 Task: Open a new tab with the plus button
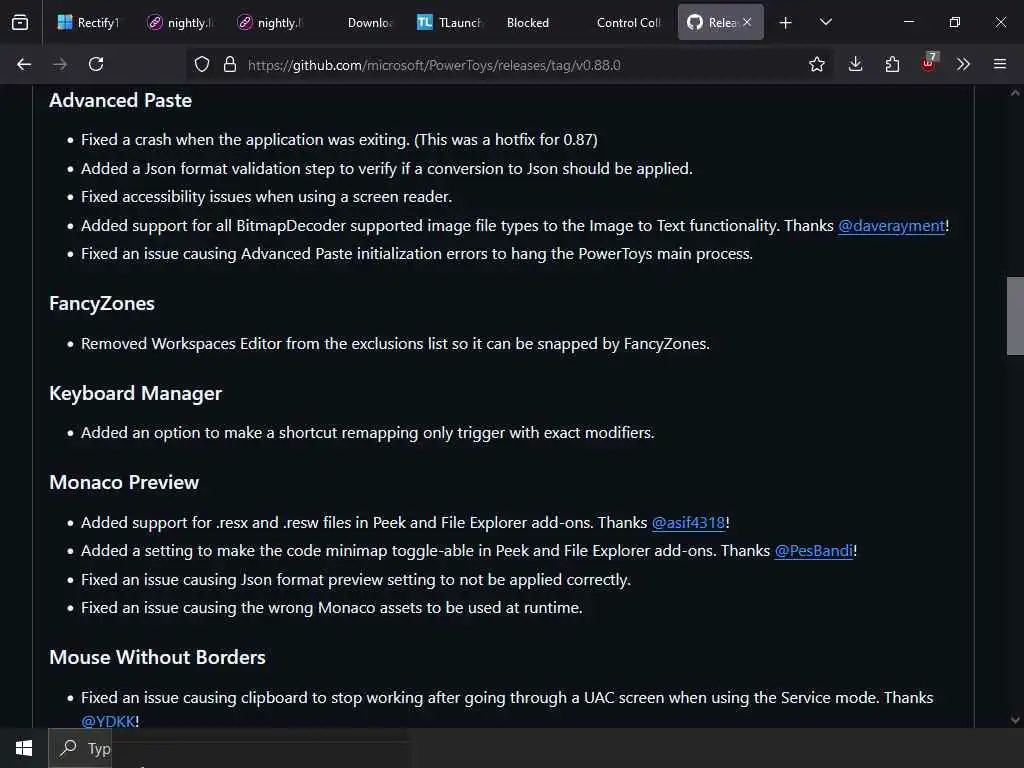tap(786, 22)
